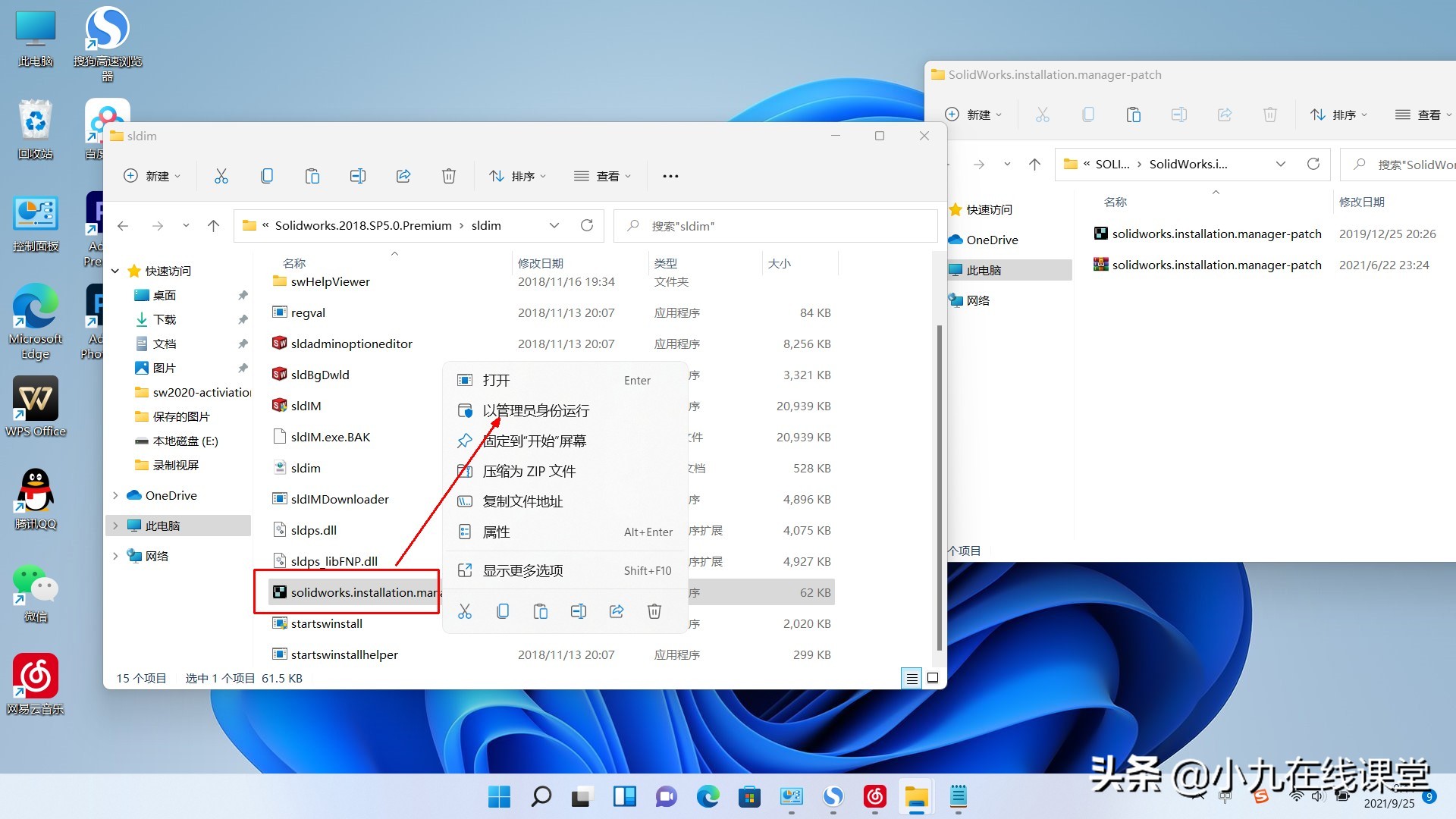This screenshot has height=819, width=1456.
Task: Click the Copy icon in the explorer toolbar
Action: tap(267, 175)
